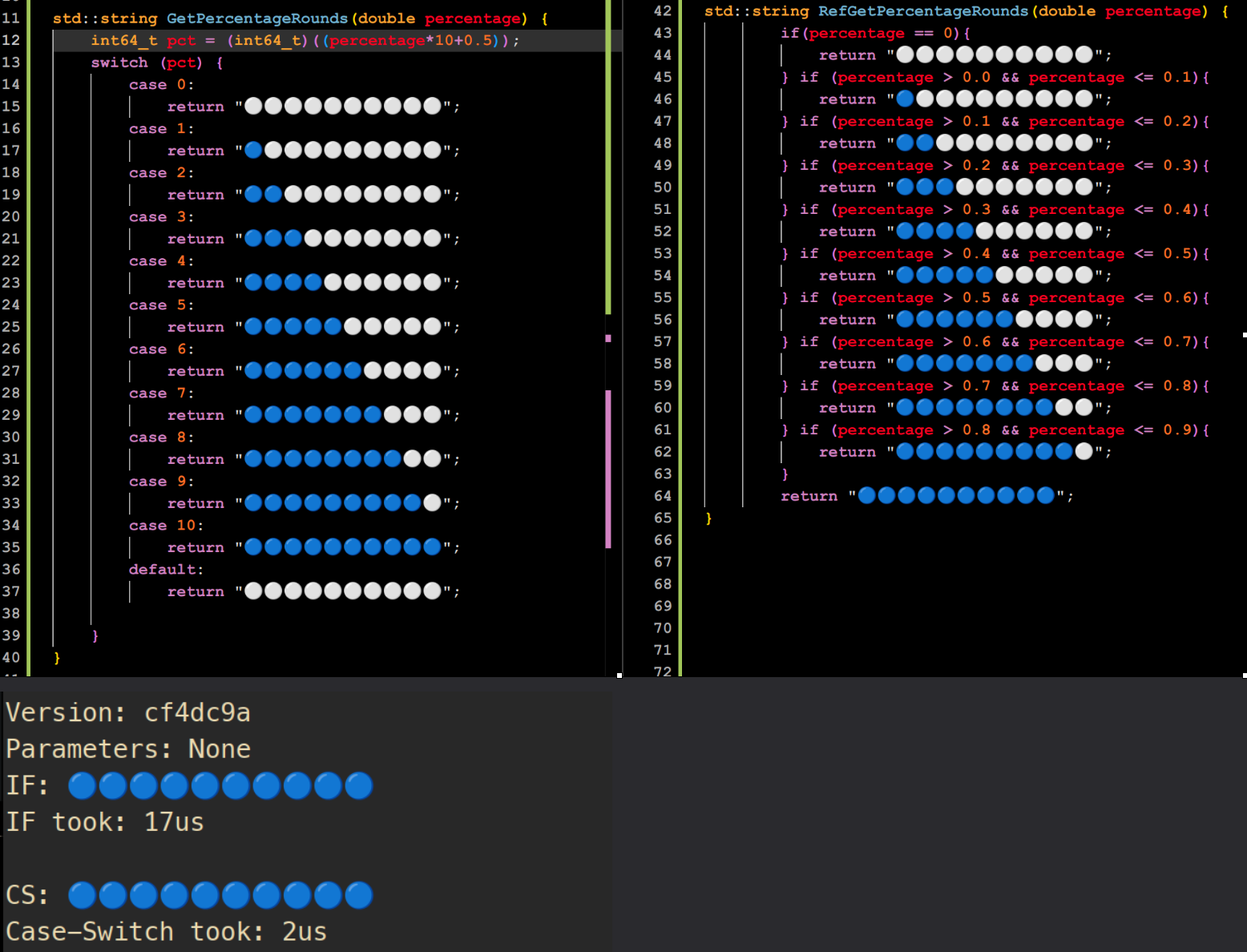Click the all-blue circles string on line 64
This screenshot has height=952, width=1247.
click(x=955, y=496)
